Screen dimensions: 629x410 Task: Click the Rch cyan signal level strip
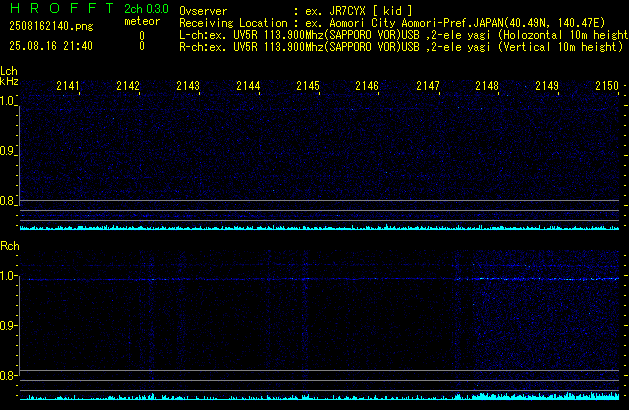319,396
